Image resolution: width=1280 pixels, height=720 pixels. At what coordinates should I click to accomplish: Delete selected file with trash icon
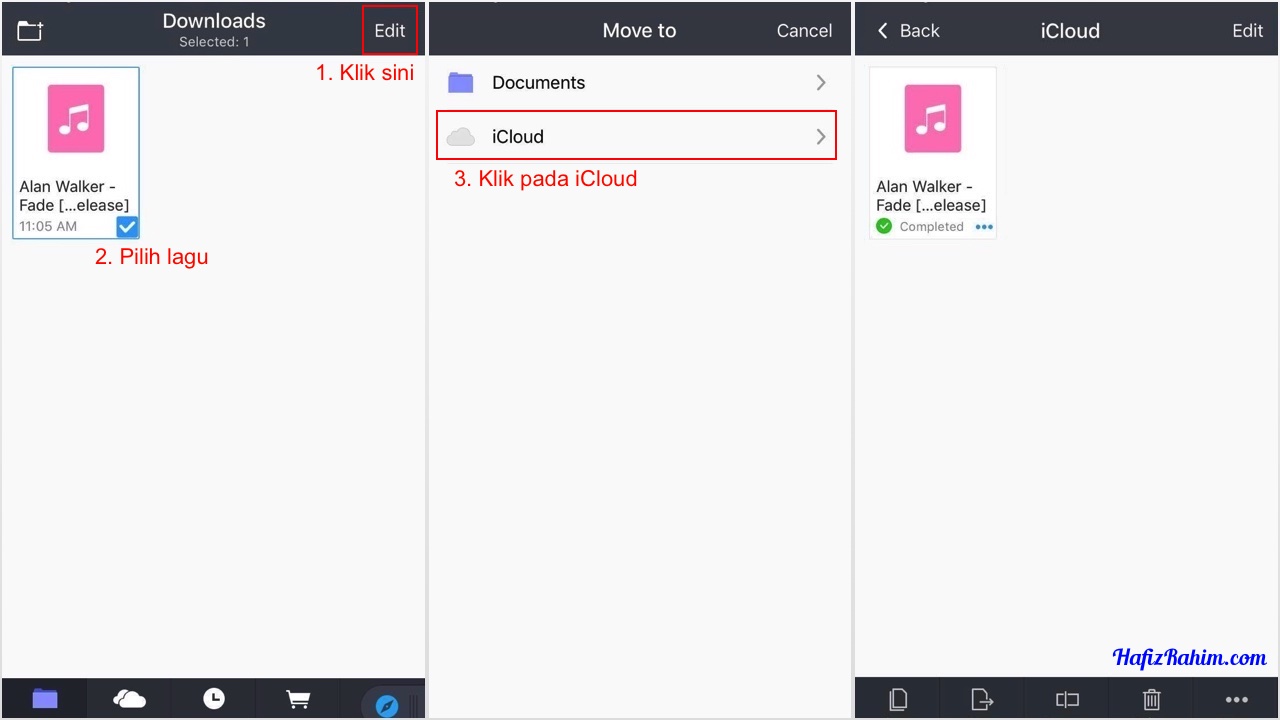point(1152,700)
